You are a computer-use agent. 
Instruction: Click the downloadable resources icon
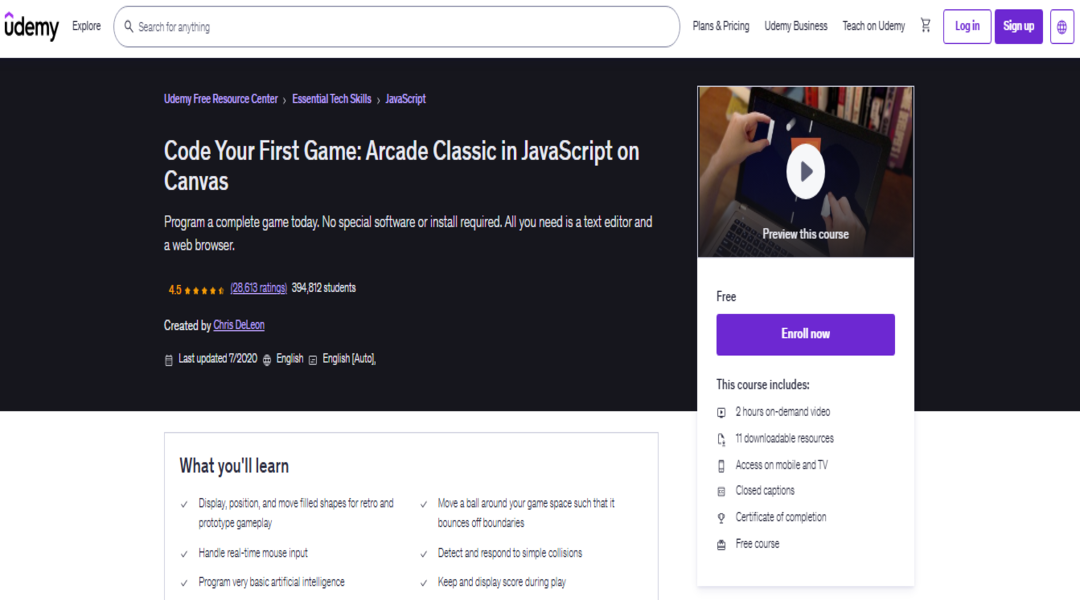721,439
